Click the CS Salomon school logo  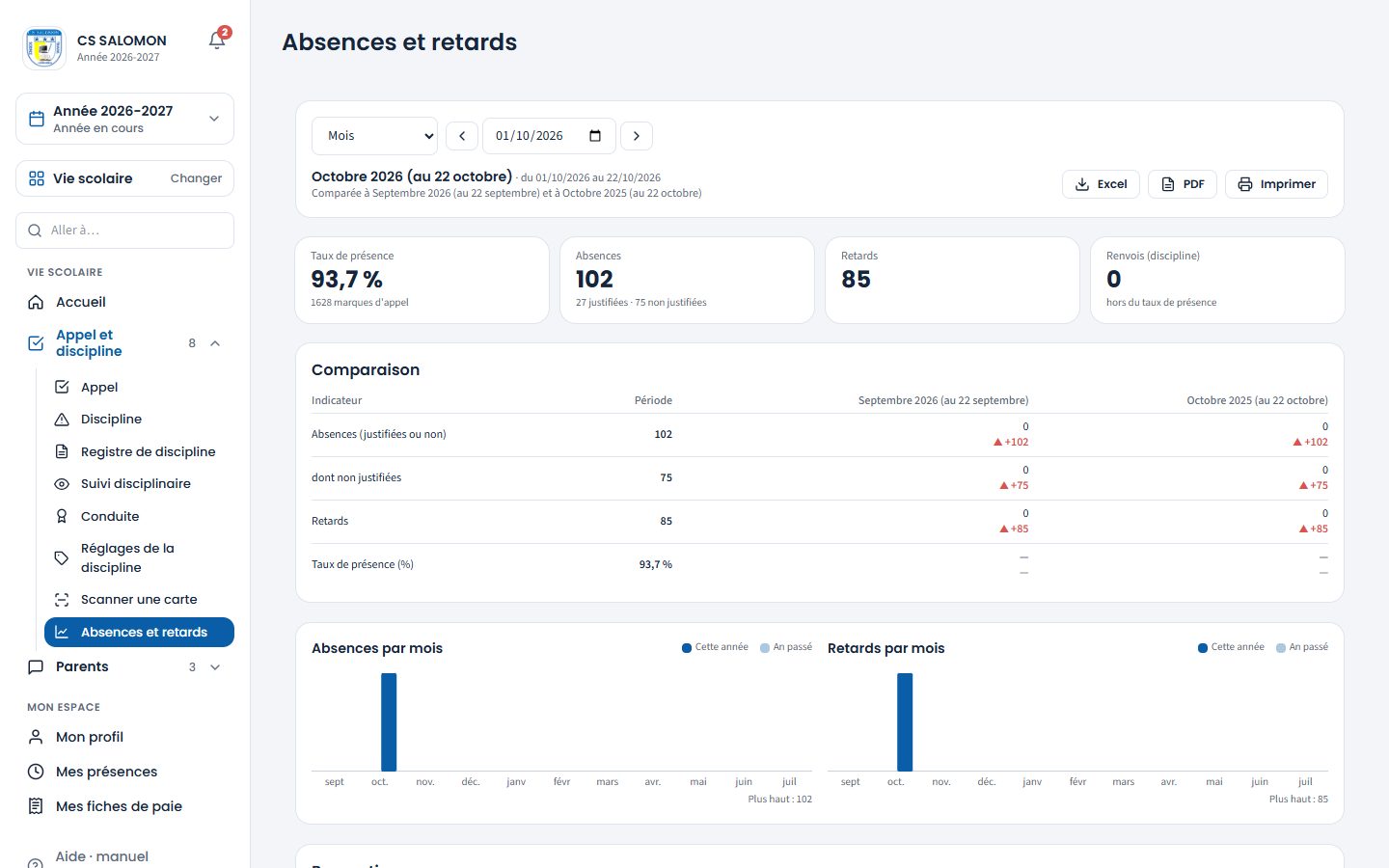coord(44,47)
